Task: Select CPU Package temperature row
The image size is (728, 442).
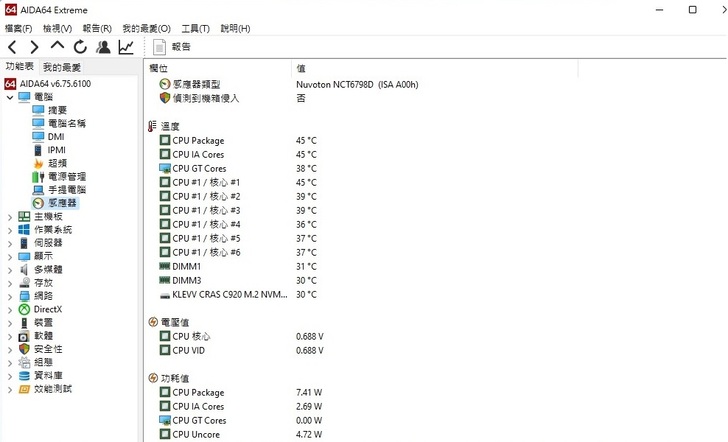Action: coord(239,140)
